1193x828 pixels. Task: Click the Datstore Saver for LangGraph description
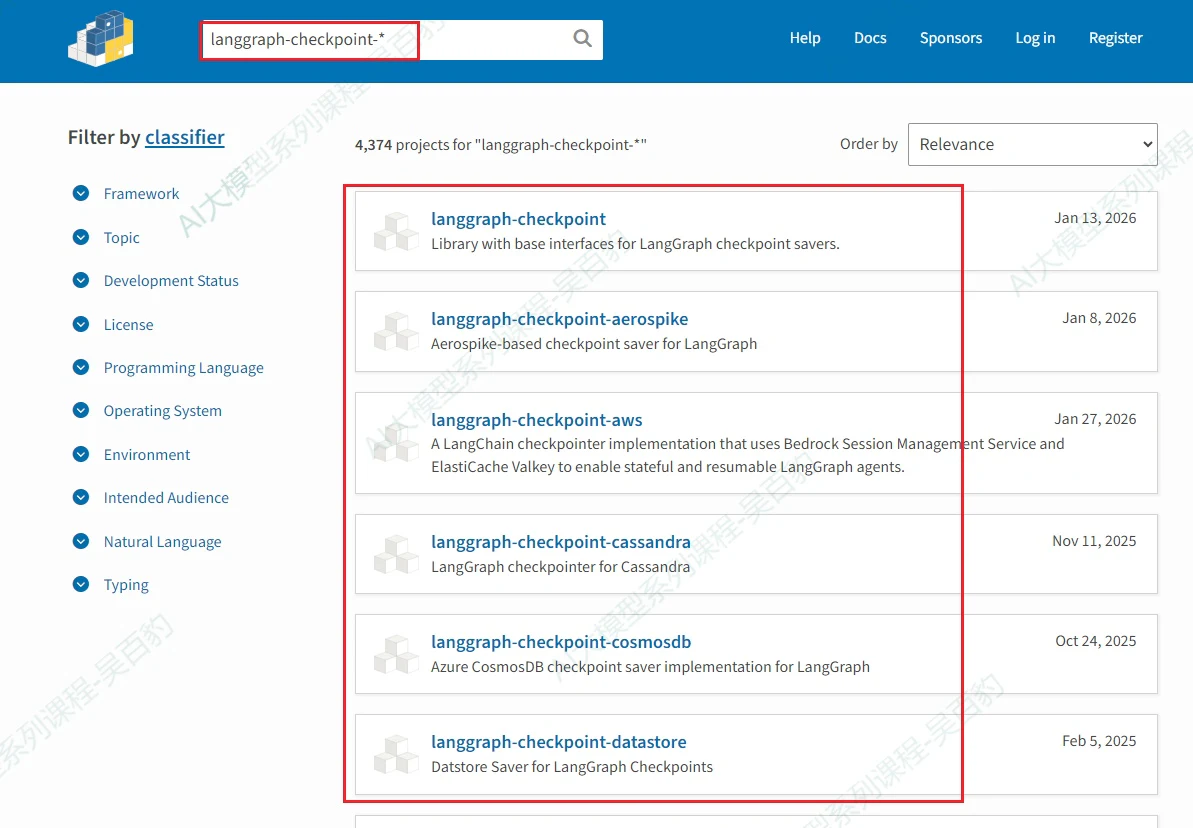[572, 767]
